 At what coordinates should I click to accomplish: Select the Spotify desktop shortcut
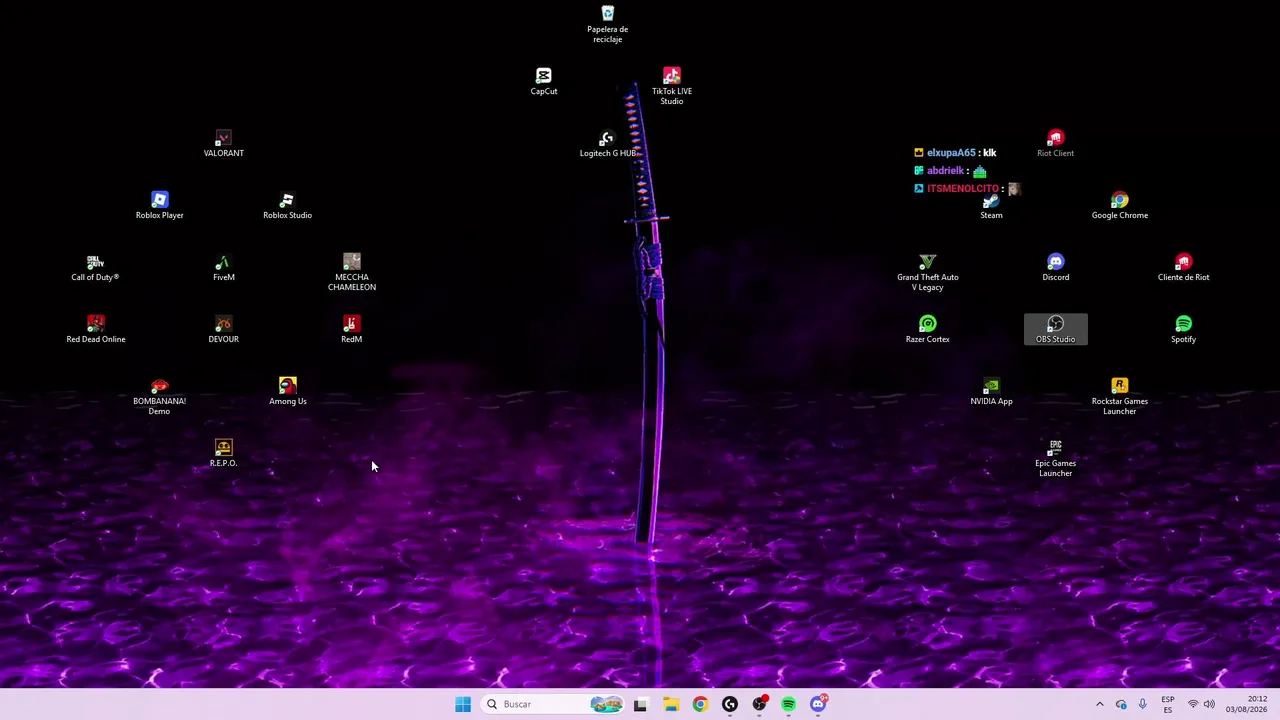pos(1183,330)
